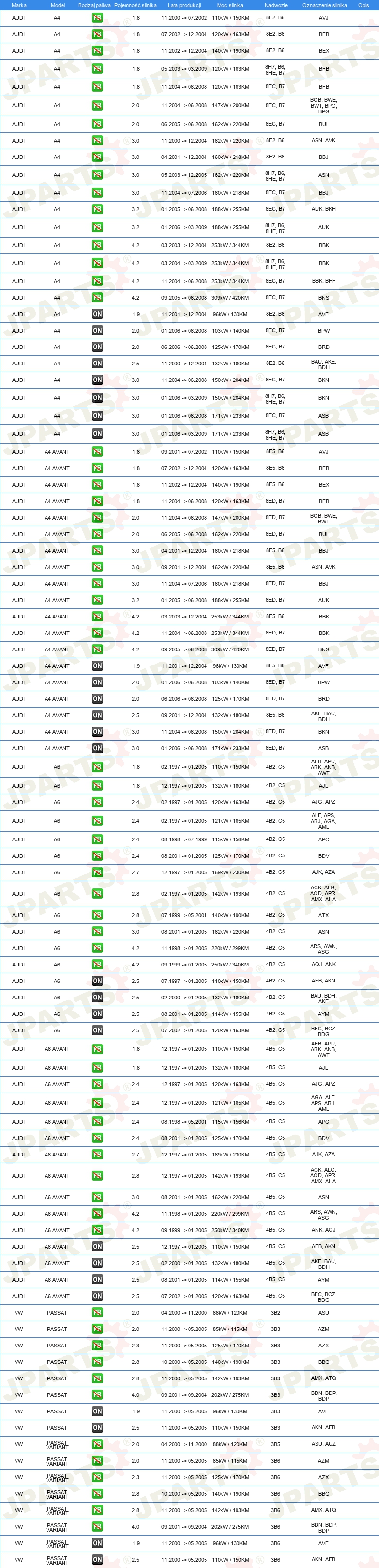Click body code '3B5' in PASSAT VARIANT row
Screen dimensions: 379x1568
pos(276,1444)
